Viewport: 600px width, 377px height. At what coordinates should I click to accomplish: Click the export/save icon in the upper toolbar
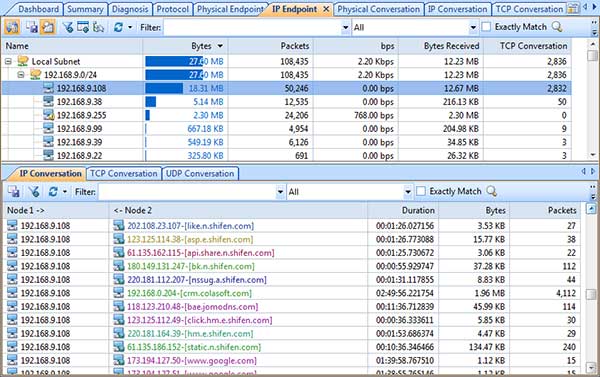pos(31,27)
